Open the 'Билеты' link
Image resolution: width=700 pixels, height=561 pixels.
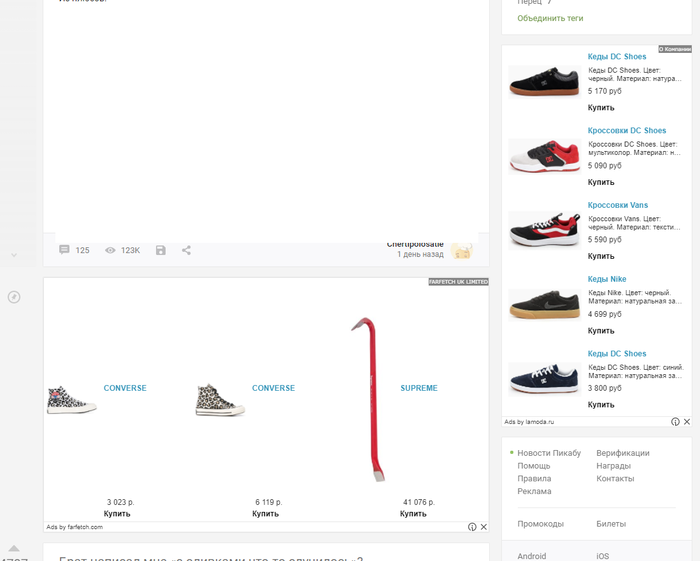click(x=611, y=524)
